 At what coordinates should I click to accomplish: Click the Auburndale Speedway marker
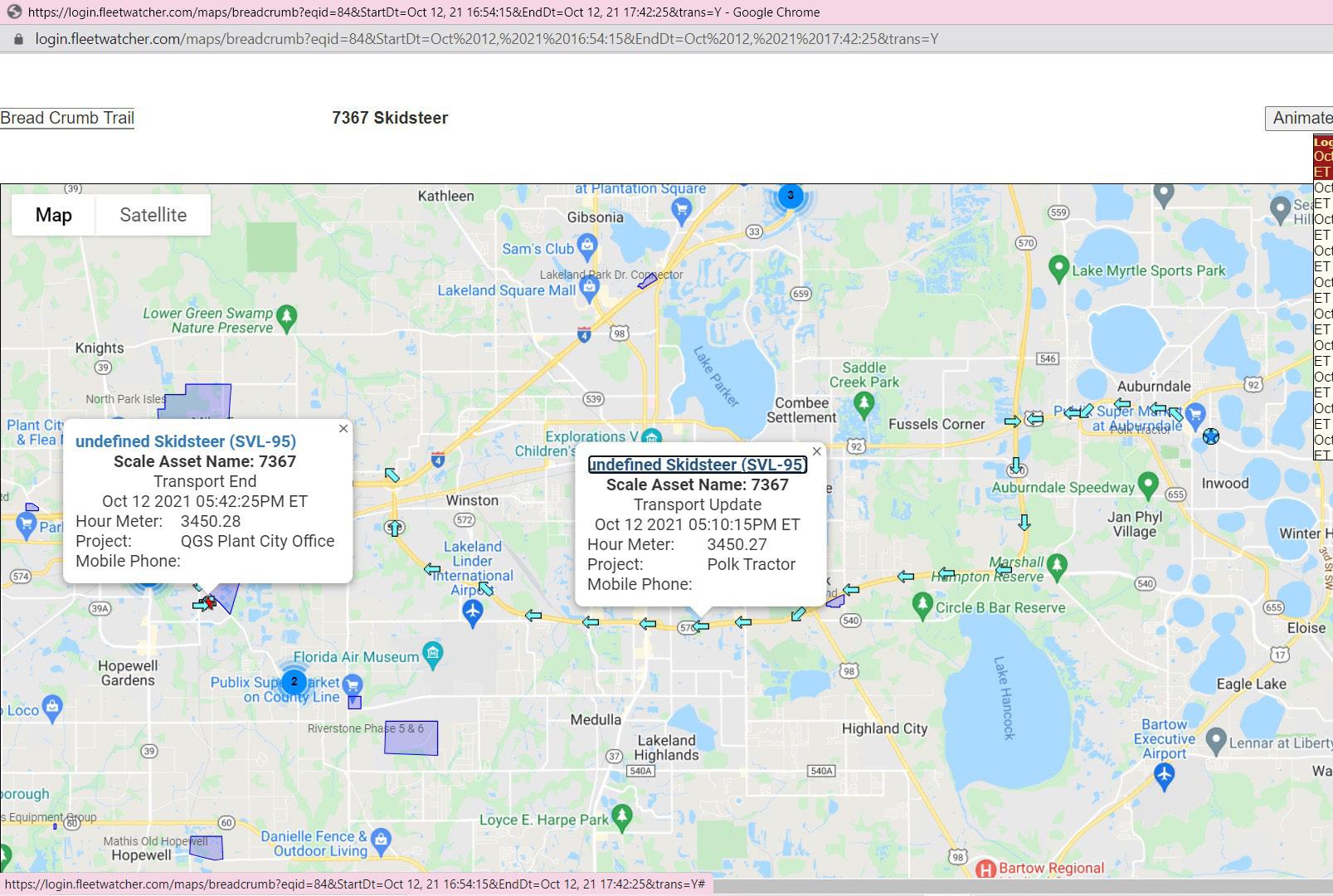(x=1148, y=484)
